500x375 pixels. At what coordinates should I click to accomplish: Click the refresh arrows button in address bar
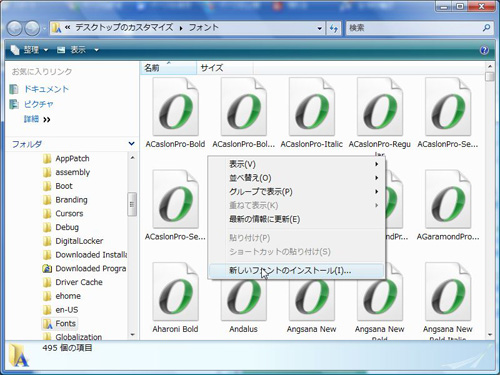click(333, 28)
